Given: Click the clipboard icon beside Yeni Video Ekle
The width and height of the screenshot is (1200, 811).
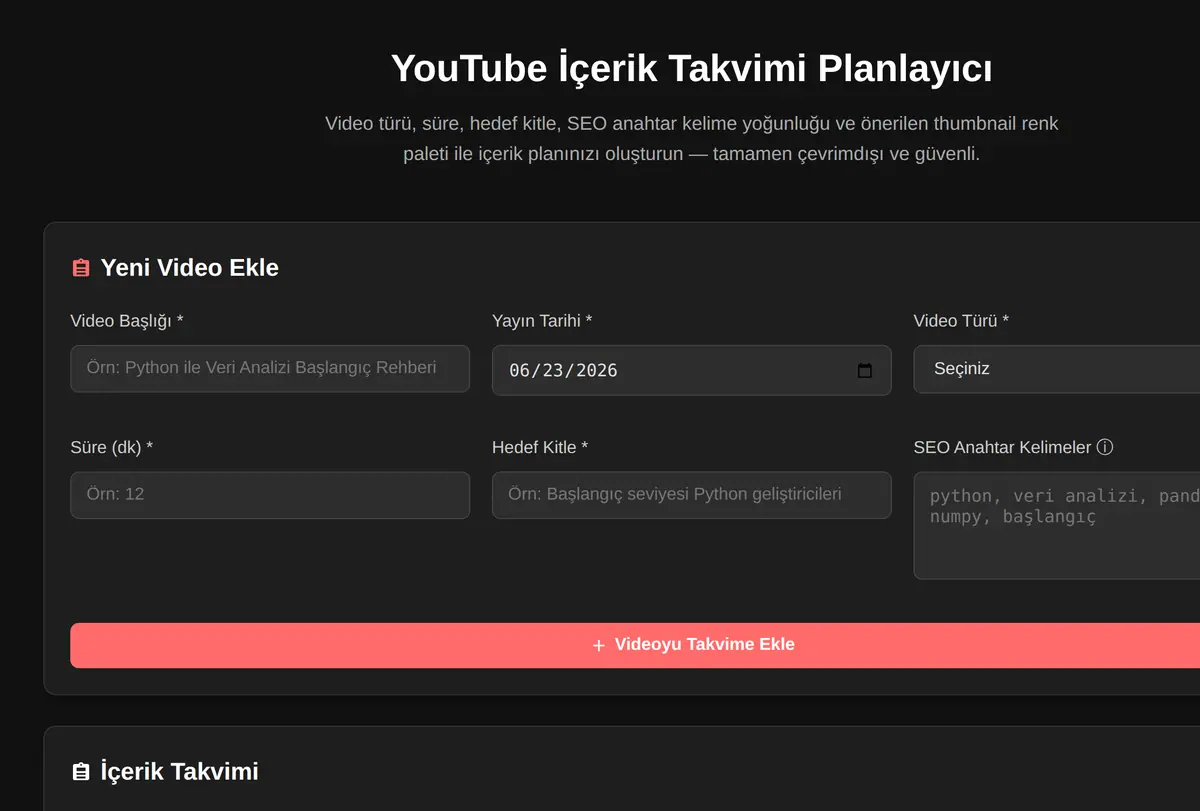Looking at the screenshot, I should point(81,269).
